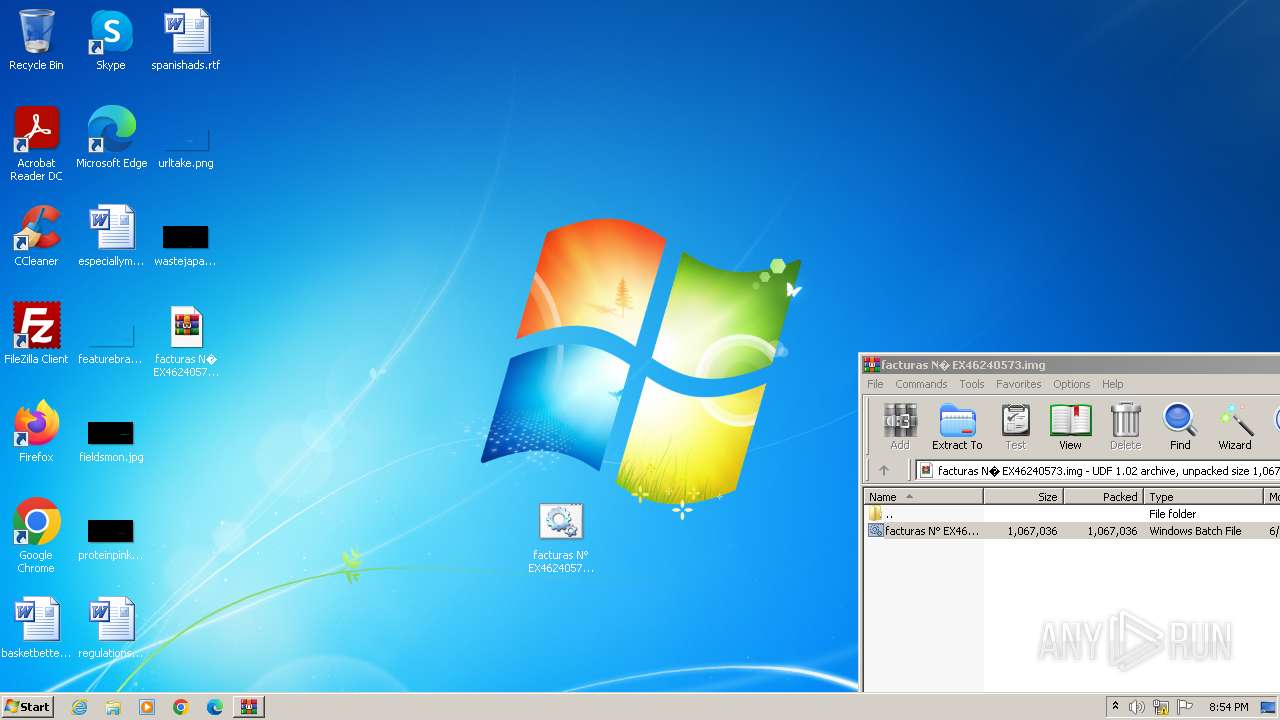
Task: Sort archive list by Type column
Action: (1204, 496)
